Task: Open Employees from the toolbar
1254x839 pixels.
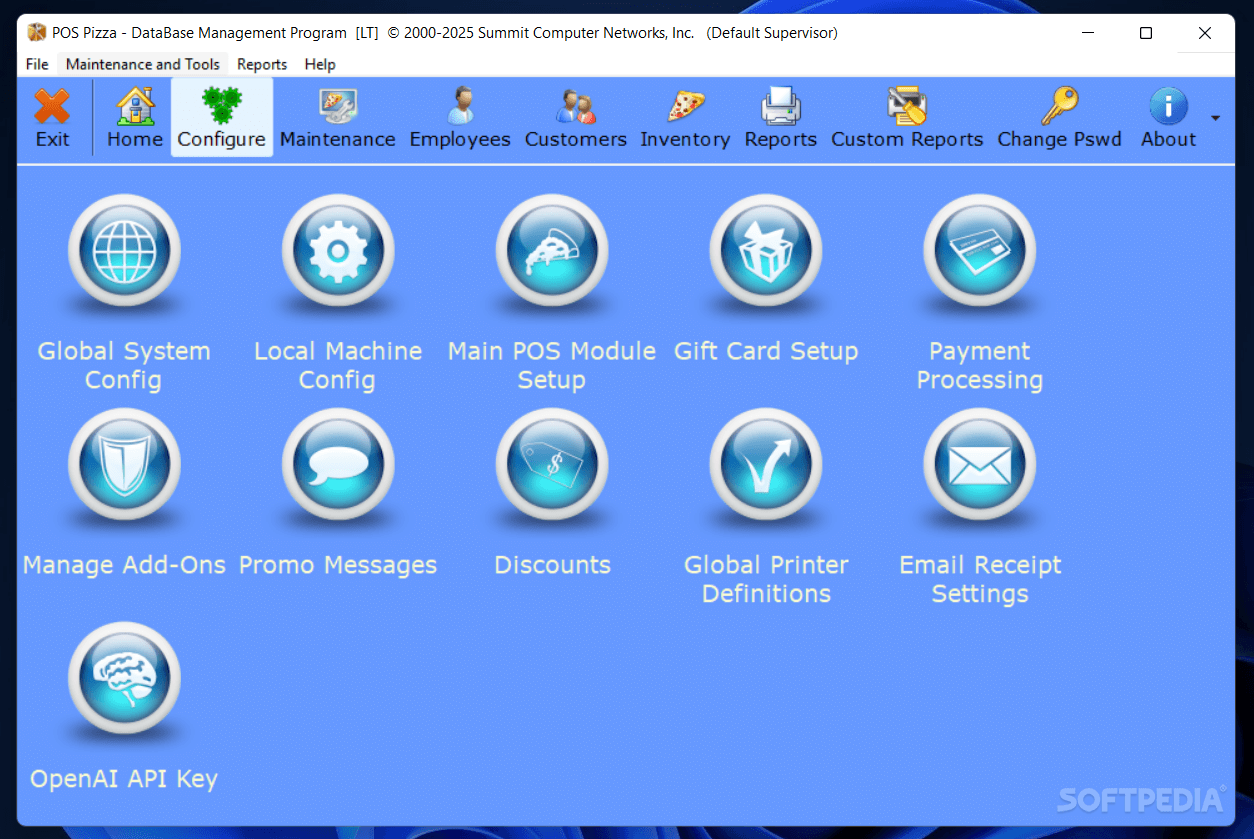Action: click(x=460, y=118)
